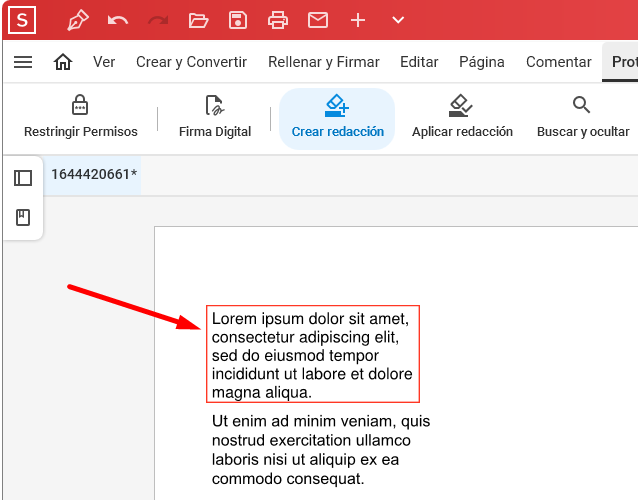Image resolution: width=638 pixels, height=500 pixels.
Task: Select the document tab 1644420661*
Action: (93, 175)
